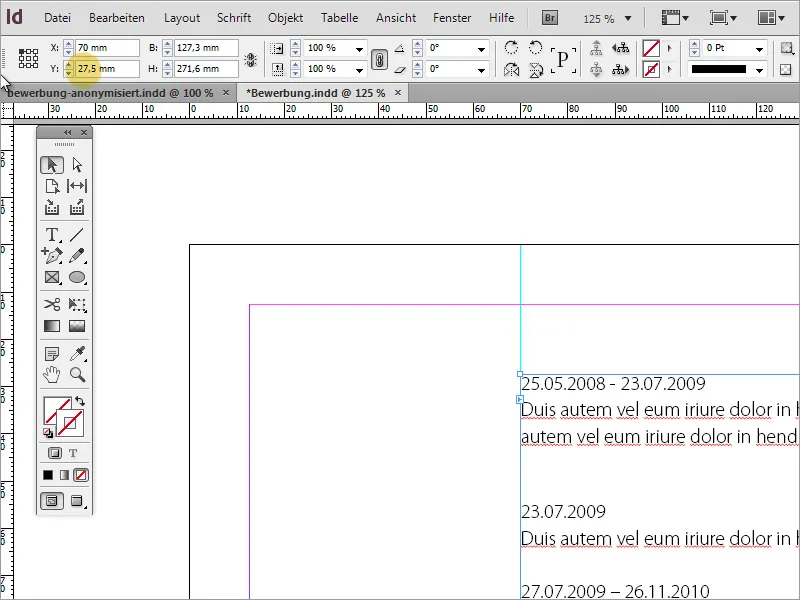Select the Rectangle Frame tool

(52, 277)
